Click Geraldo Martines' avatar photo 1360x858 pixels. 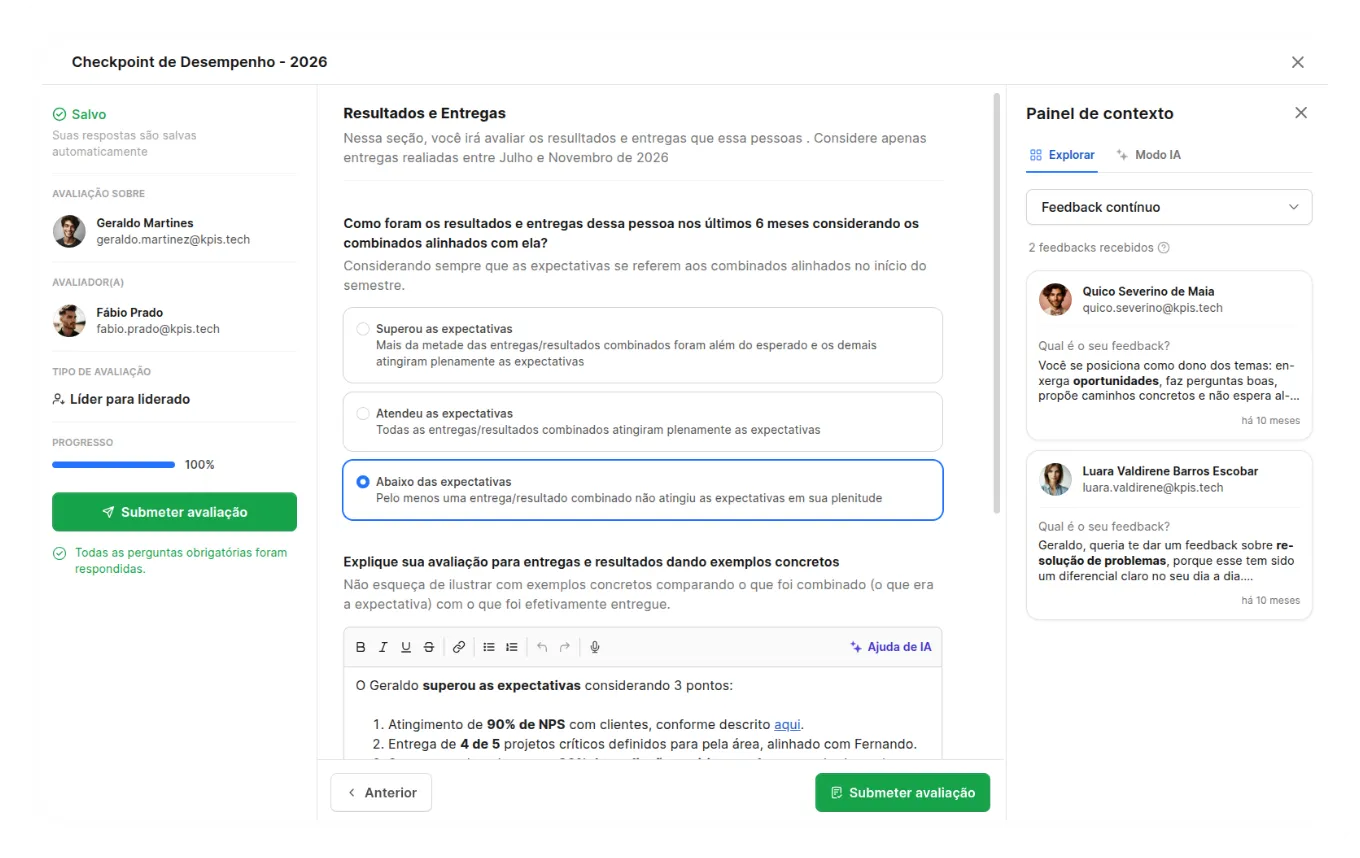69,231
